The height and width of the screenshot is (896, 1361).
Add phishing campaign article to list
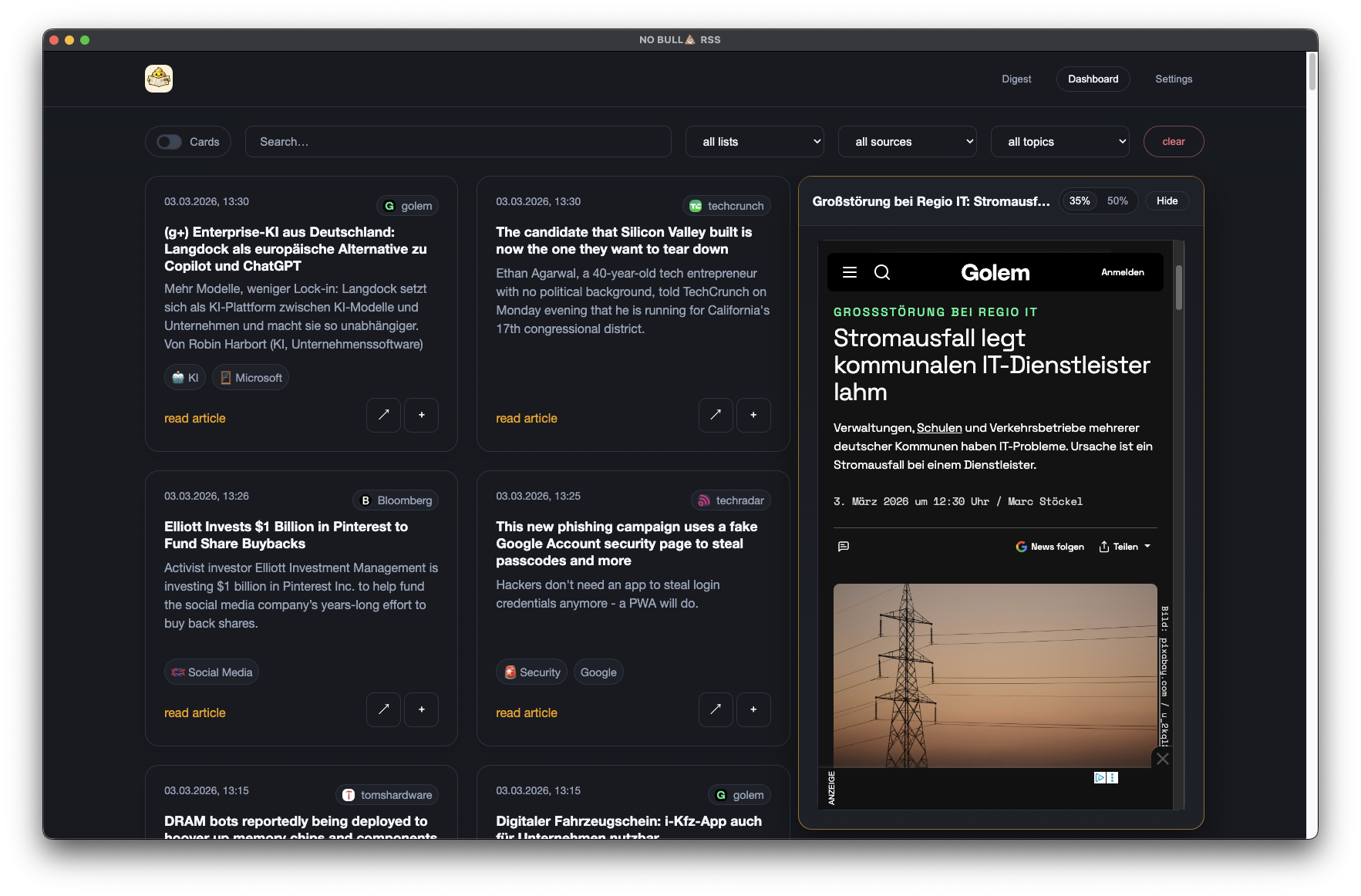(x=753, y=709)
